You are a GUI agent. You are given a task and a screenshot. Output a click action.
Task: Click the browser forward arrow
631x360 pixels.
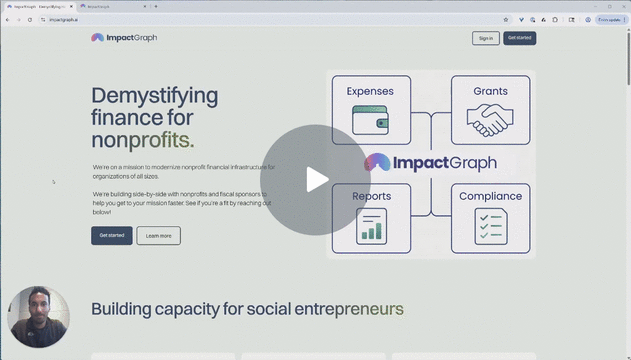[19, 20]
